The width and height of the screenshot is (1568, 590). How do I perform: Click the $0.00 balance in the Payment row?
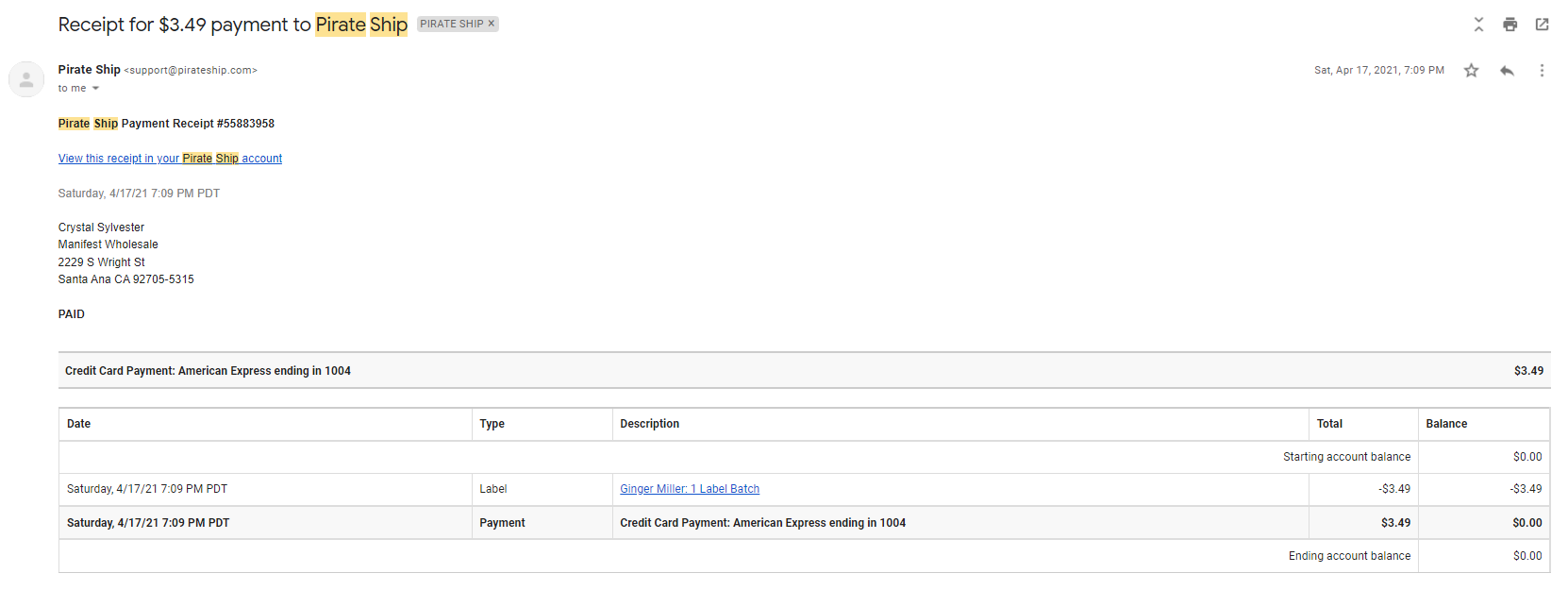click(1527, 523)
